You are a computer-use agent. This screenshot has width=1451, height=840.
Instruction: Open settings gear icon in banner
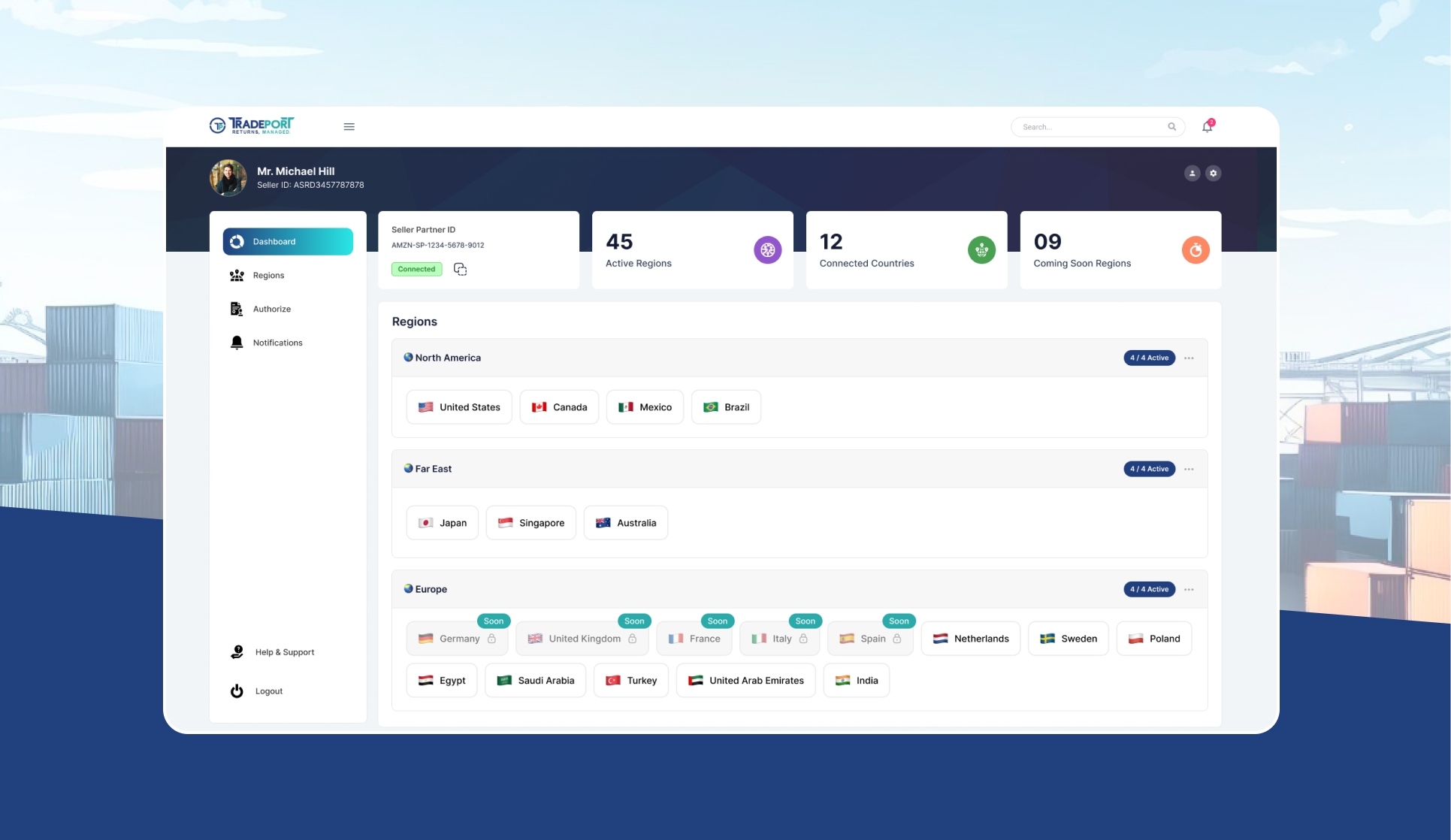[x=1213, y=174]
